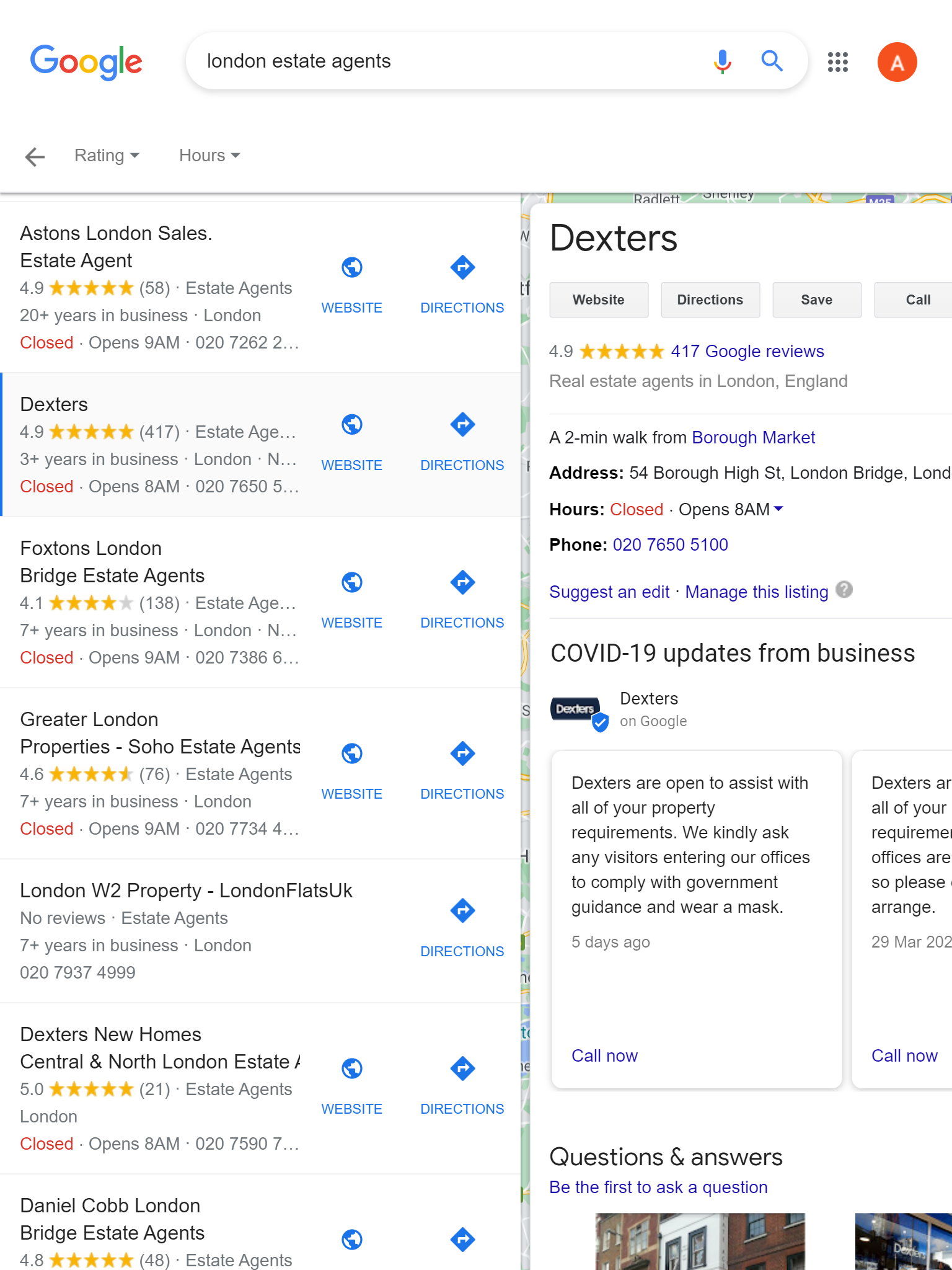Screen dimensions: 952x1270
Task: Open the Google apps grid
Action: [x=837, y=62]
